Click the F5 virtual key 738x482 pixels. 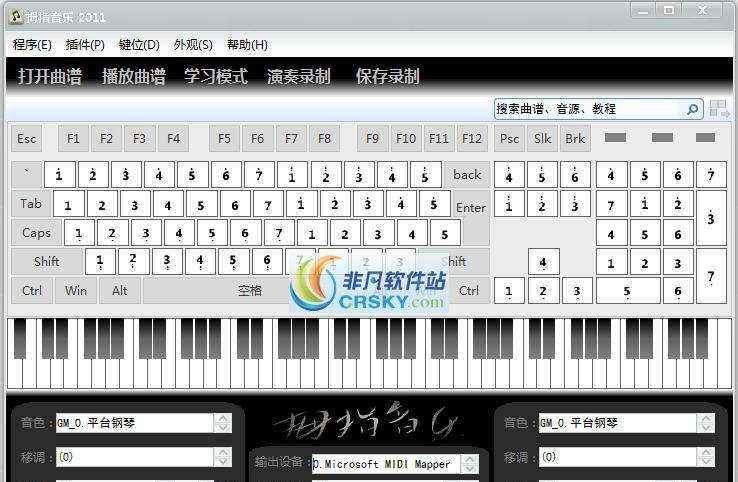[225, 138]
